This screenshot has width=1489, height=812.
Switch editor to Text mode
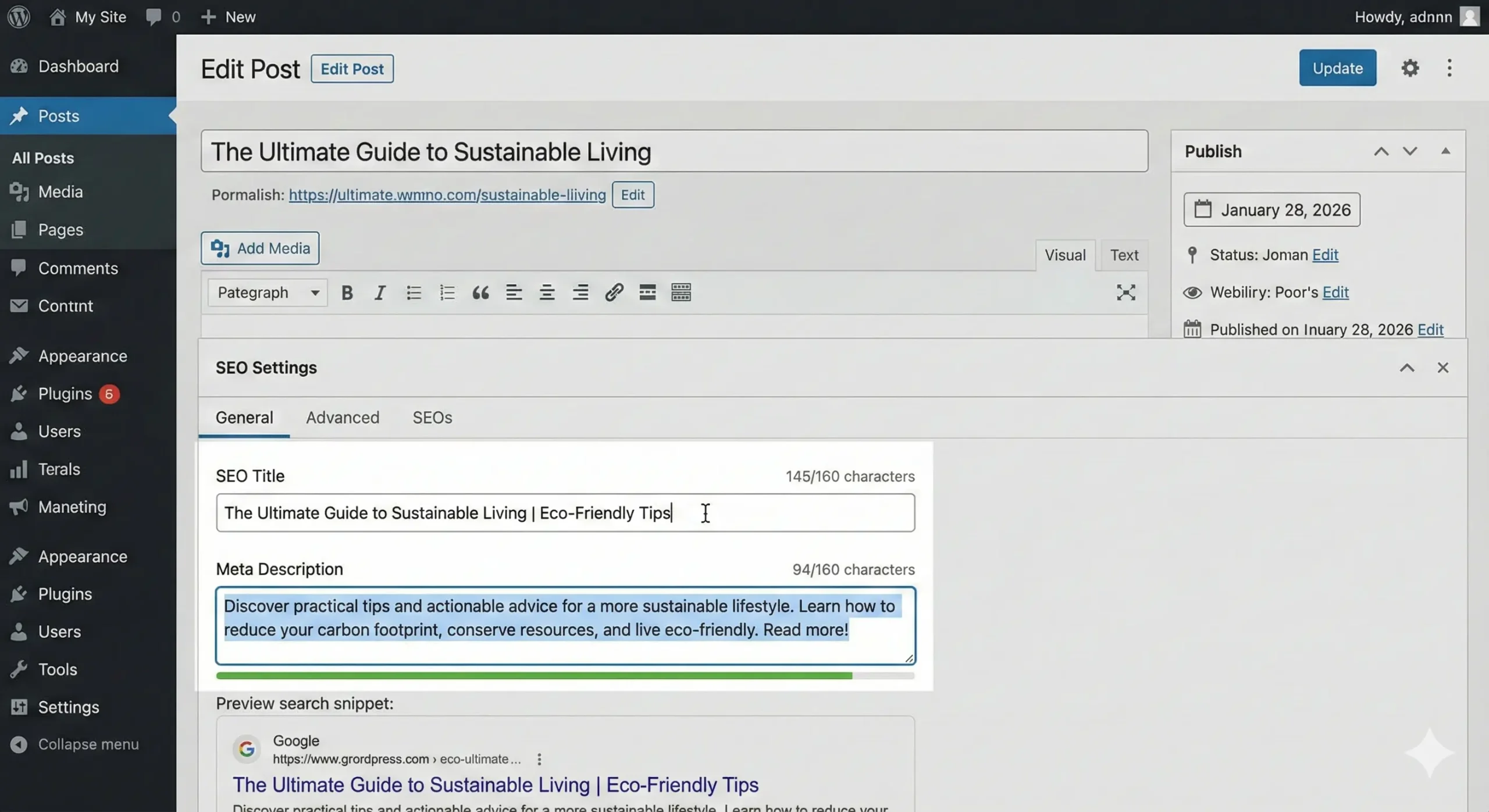coord(1124,255)
